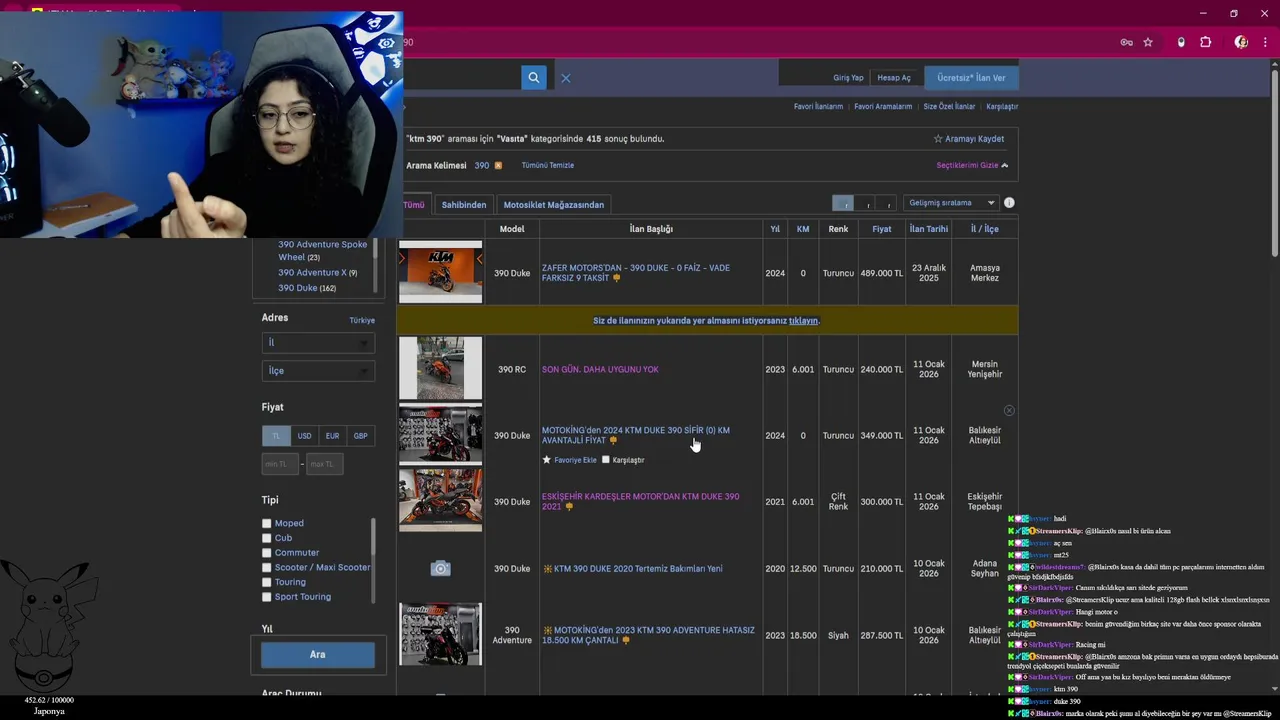The width and height of the screenshot is (1280, 720).
Task: Open the info icon next to sorting dropdown
Action: tap(1009, 203)
